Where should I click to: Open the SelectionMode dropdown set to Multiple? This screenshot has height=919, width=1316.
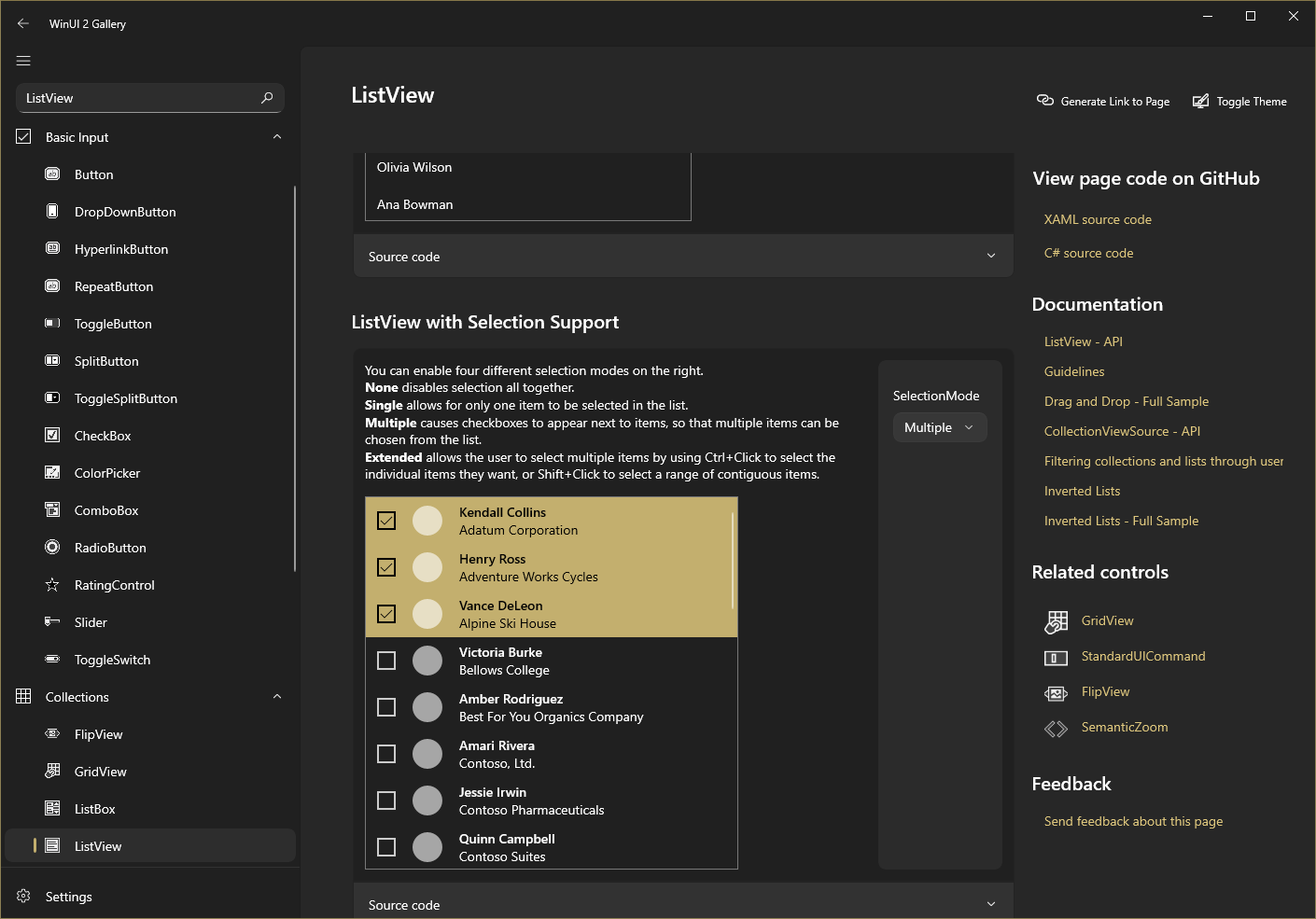point(939,426)
